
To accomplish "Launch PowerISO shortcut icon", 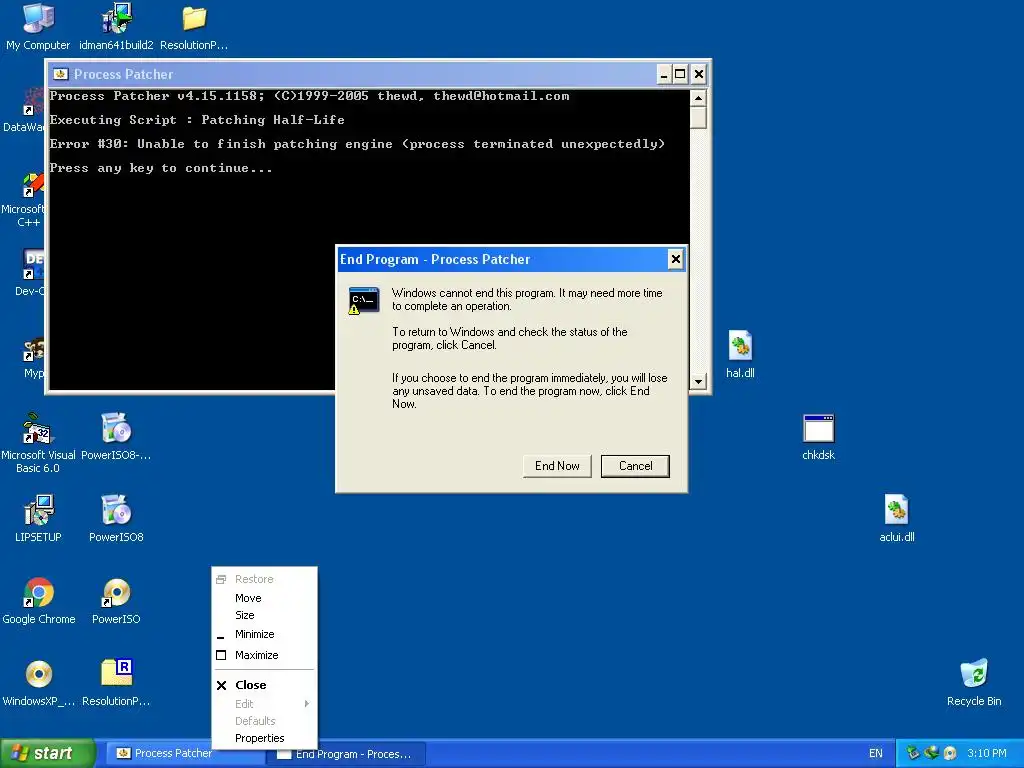I will [x=116, y=600].
